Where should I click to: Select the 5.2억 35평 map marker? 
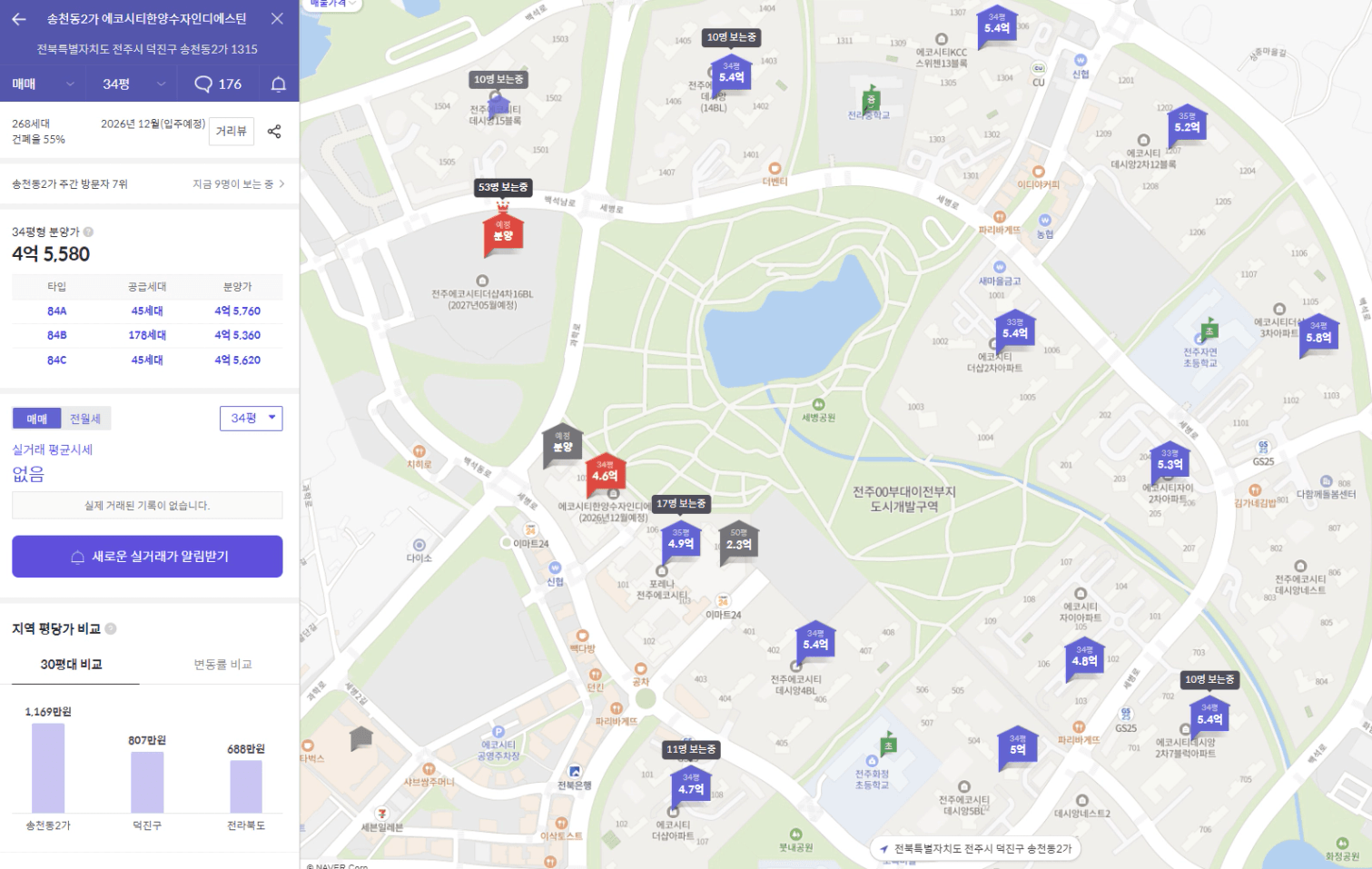(x=1187, y=124)
